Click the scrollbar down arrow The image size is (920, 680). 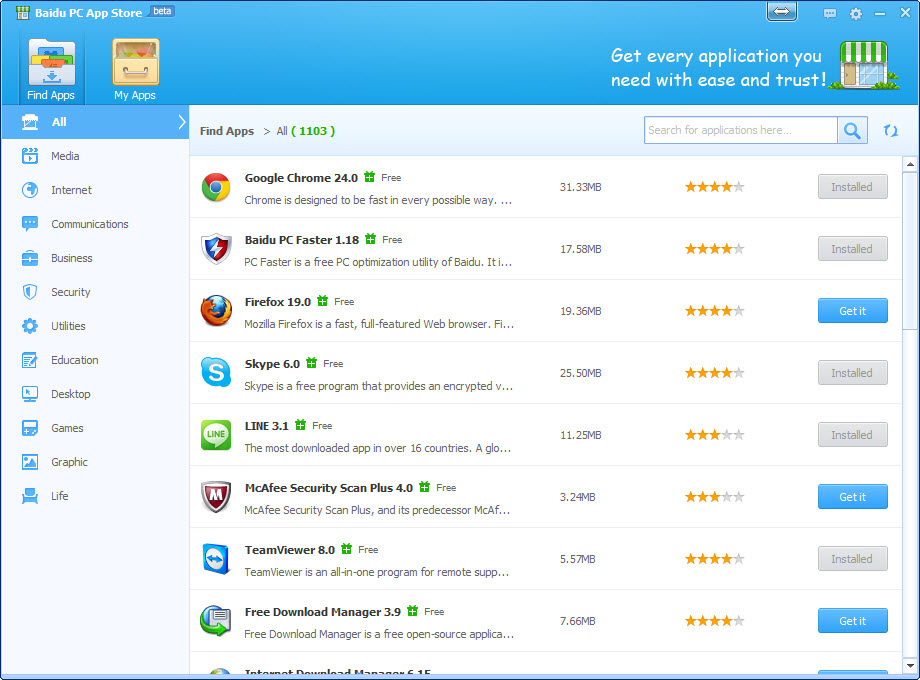910,666
